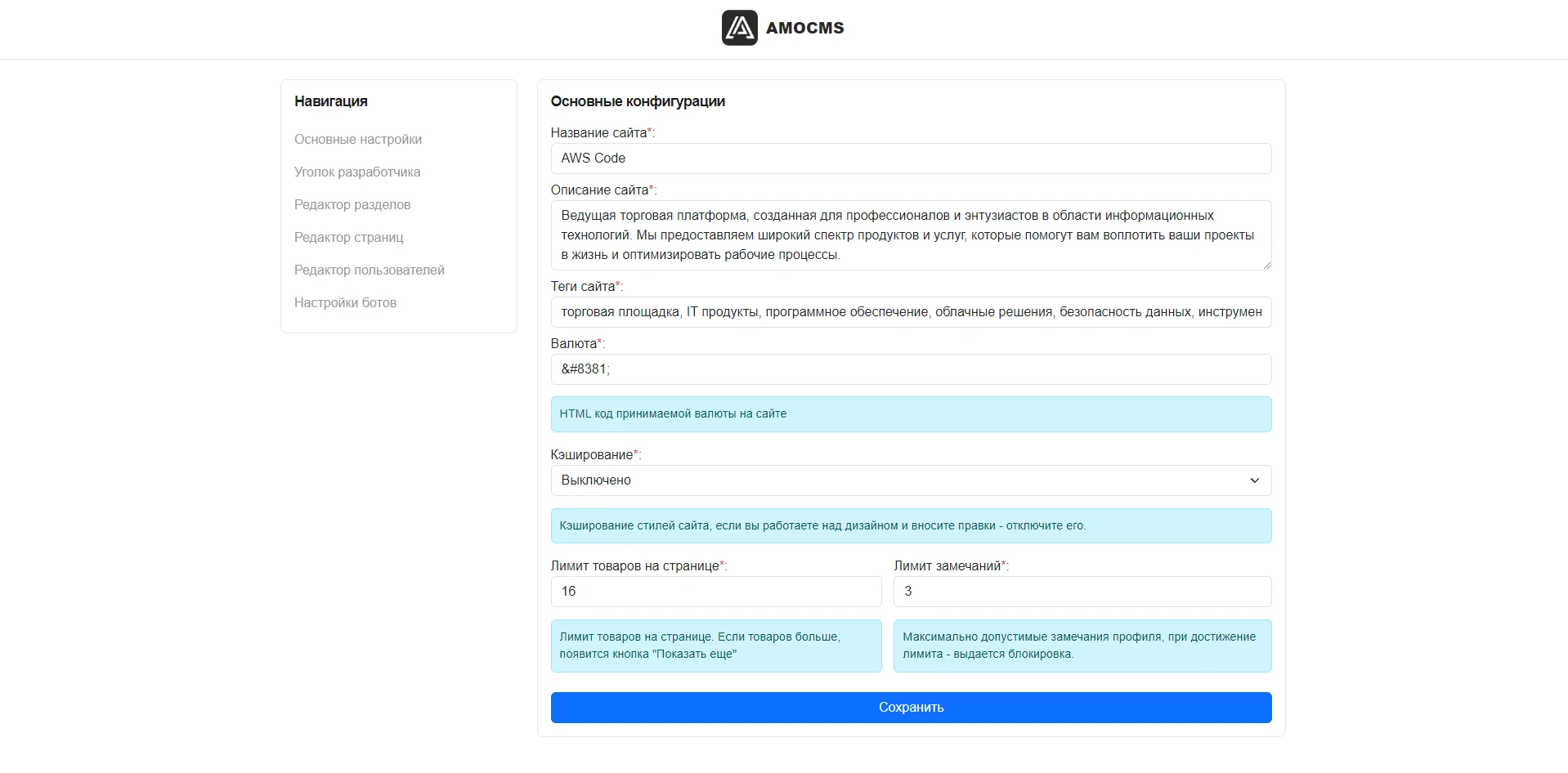Click the AMOCMS logo icon
This screenshot has width=1568, height=773.
pyautogui.click(x=739, y=28)
